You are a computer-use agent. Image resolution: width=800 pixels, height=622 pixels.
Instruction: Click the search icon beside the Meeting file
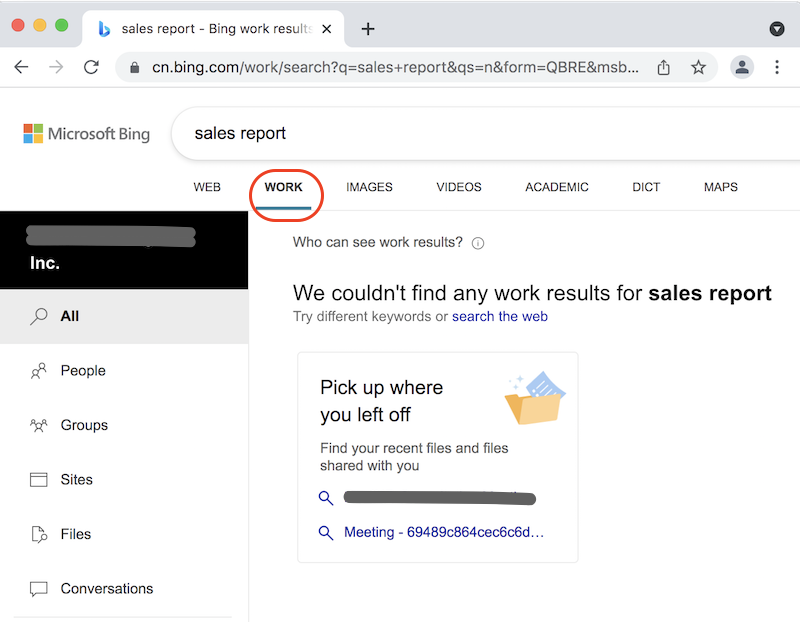click(x=326, y=534)
